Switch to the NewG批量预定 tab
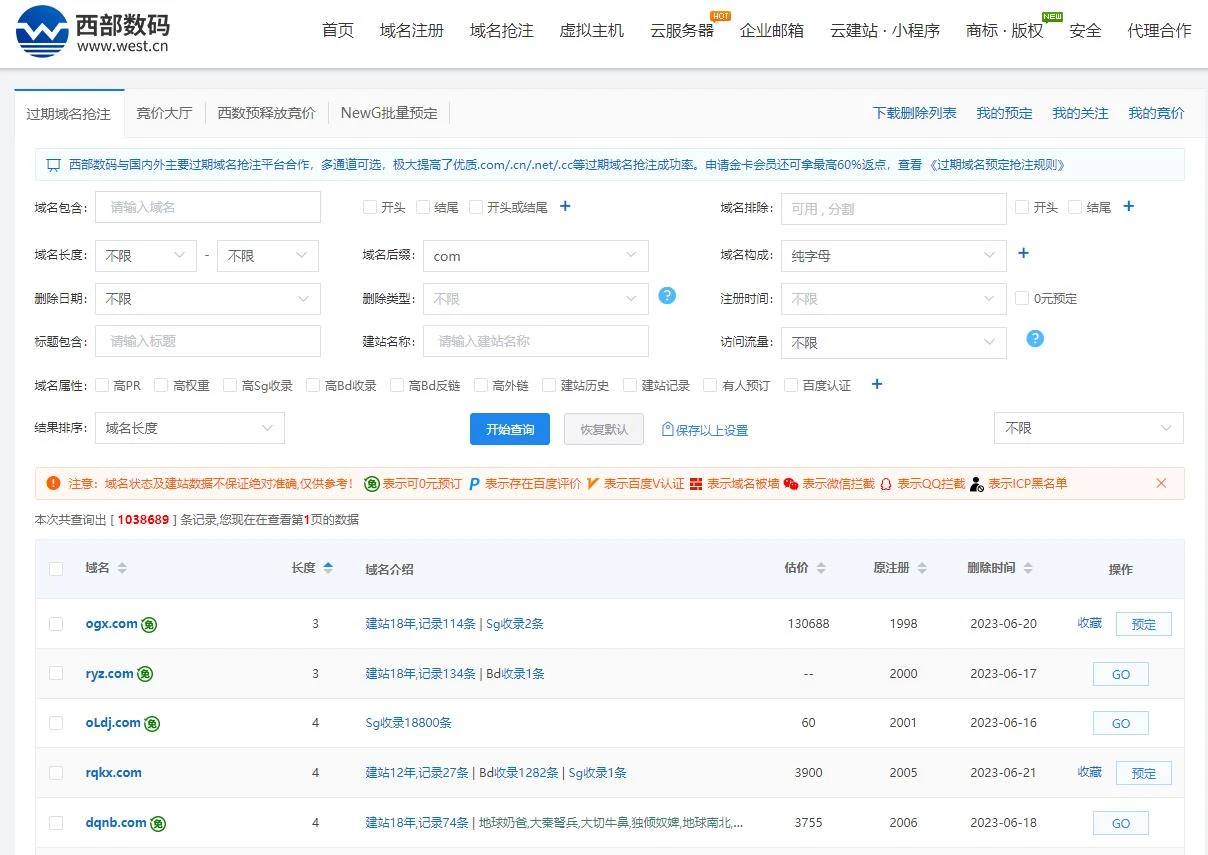 389,113
